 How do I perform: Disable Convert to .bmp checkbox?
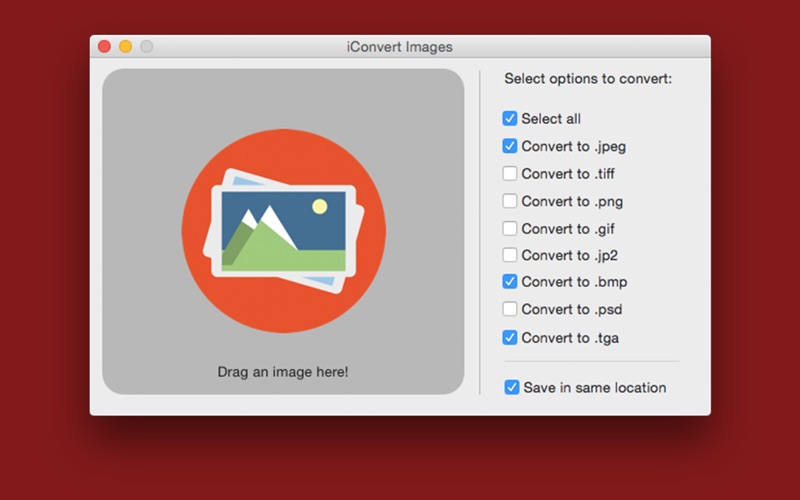509,282
